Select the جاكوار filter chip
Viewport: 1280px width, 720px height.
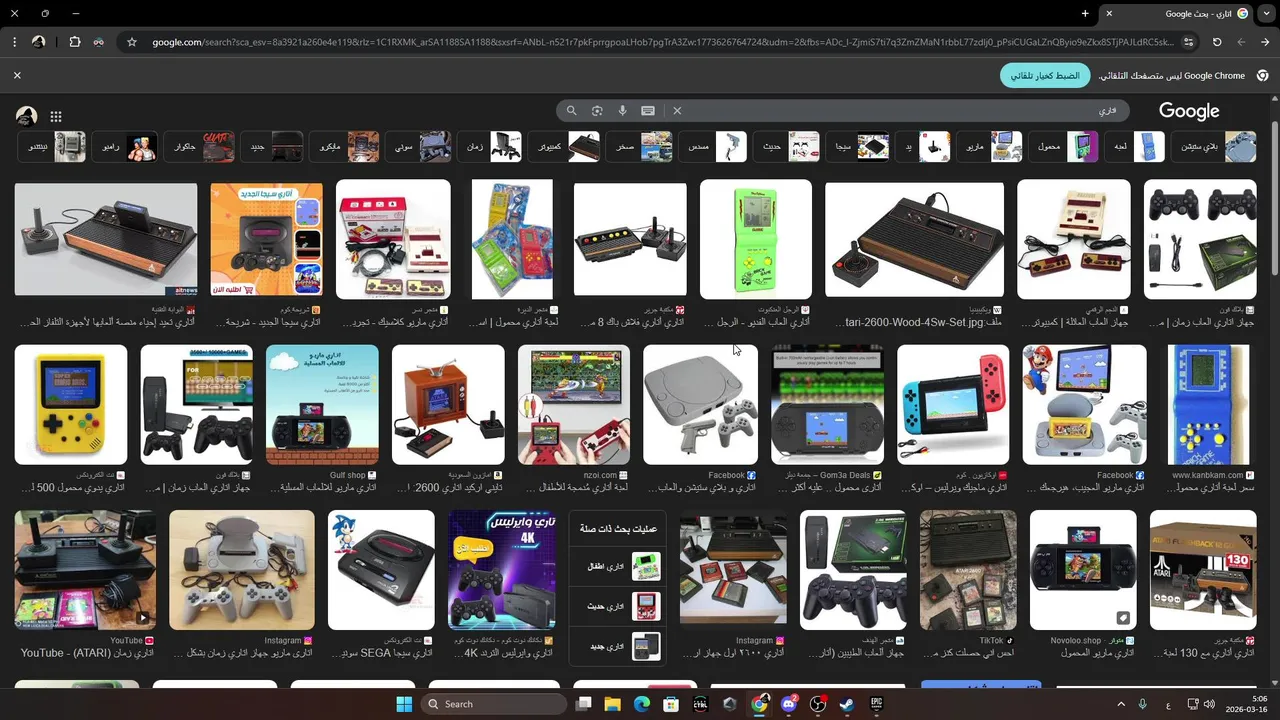pos(200,147)
